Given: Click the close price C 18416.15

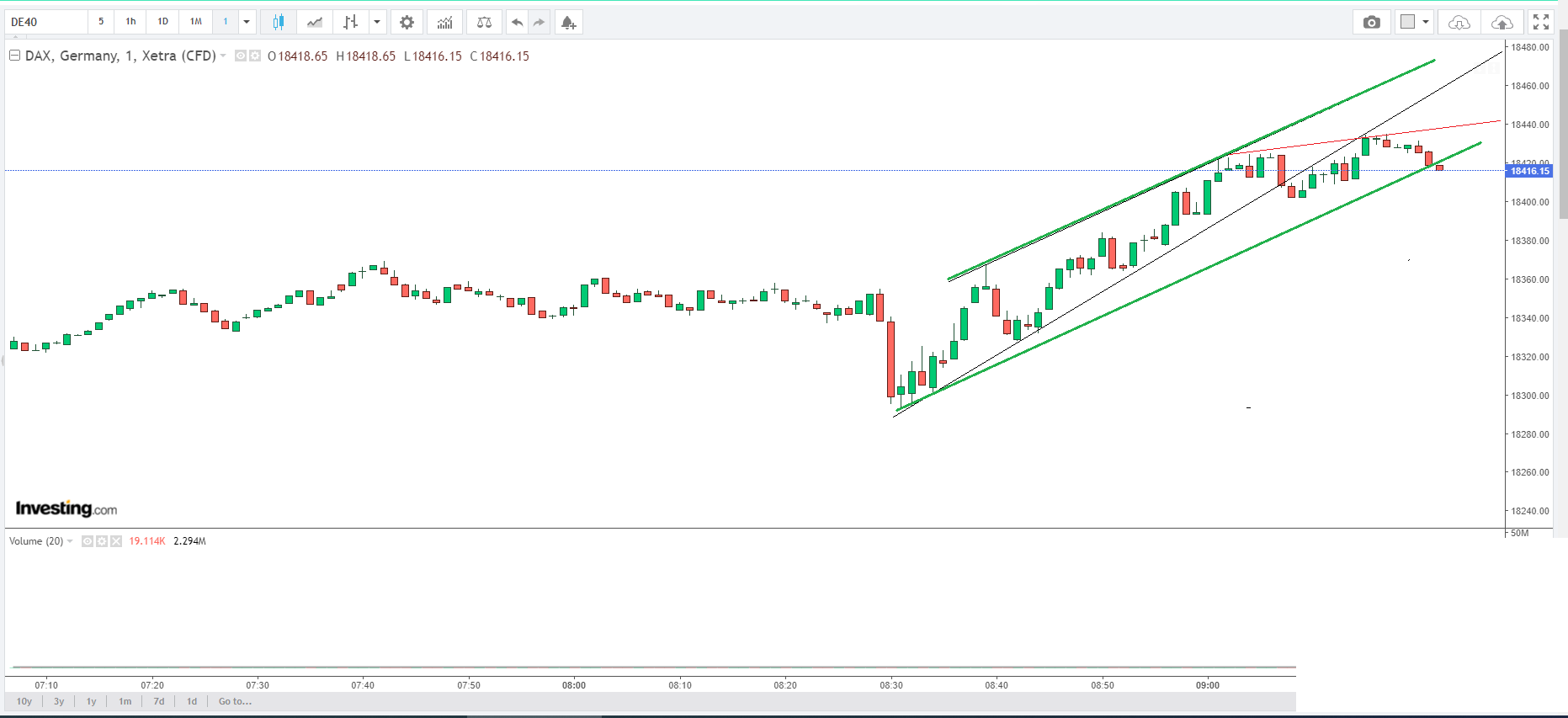Looking at the screenshot, I should tap(499, 56).
